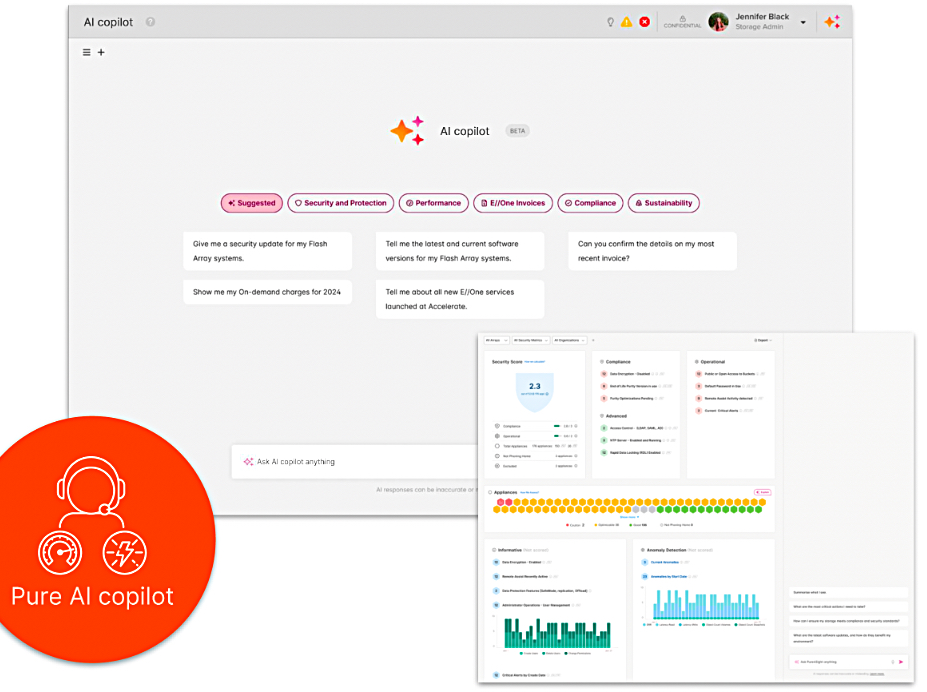The width and height of the screenshot is (927, 692).
Task: Click the first red appliance hexagon
Action: click(500, 502)
